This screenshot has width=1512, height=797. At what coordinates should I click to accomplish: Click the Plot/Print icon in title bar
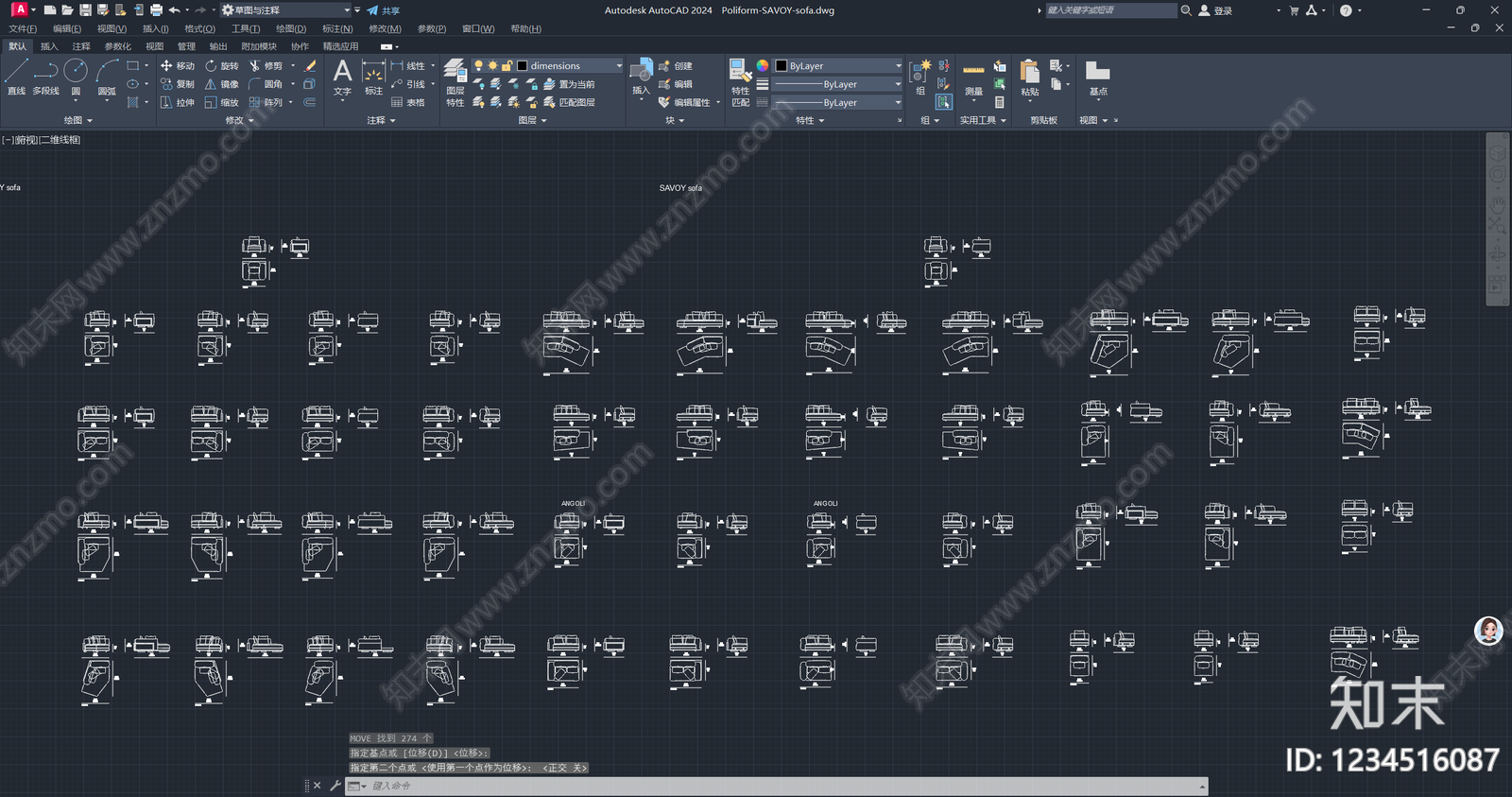(156, 10)
